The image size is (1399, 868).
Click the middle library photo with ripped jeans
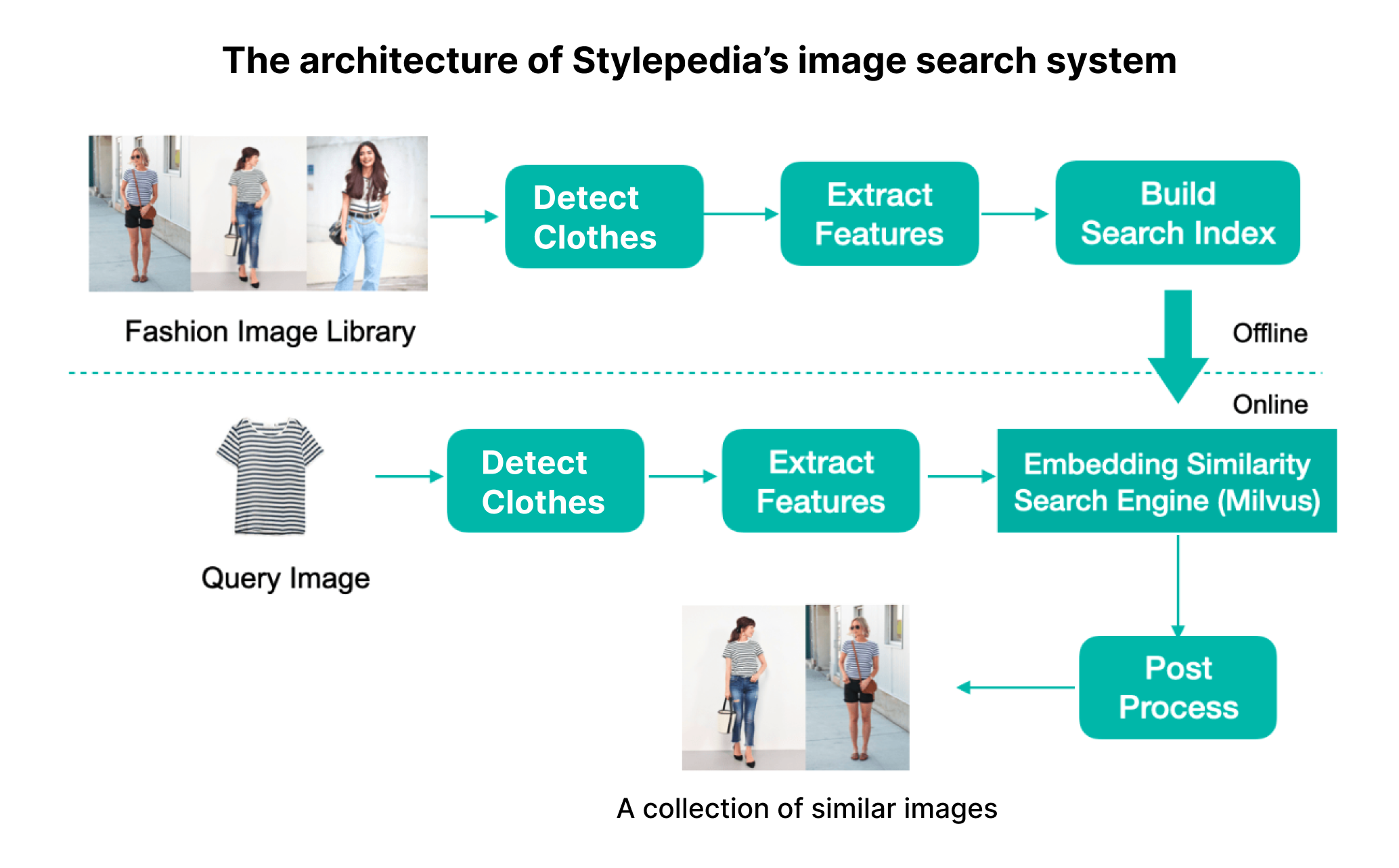pos(248,214)
